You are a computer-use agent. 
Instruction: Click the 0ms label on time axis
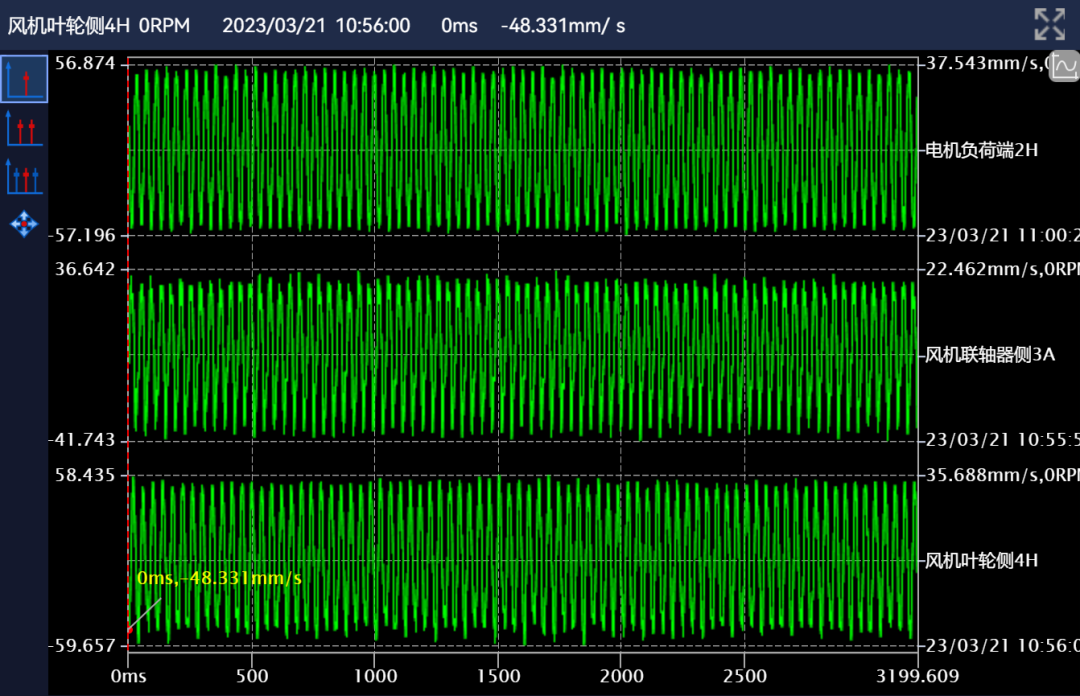(128, 676)
